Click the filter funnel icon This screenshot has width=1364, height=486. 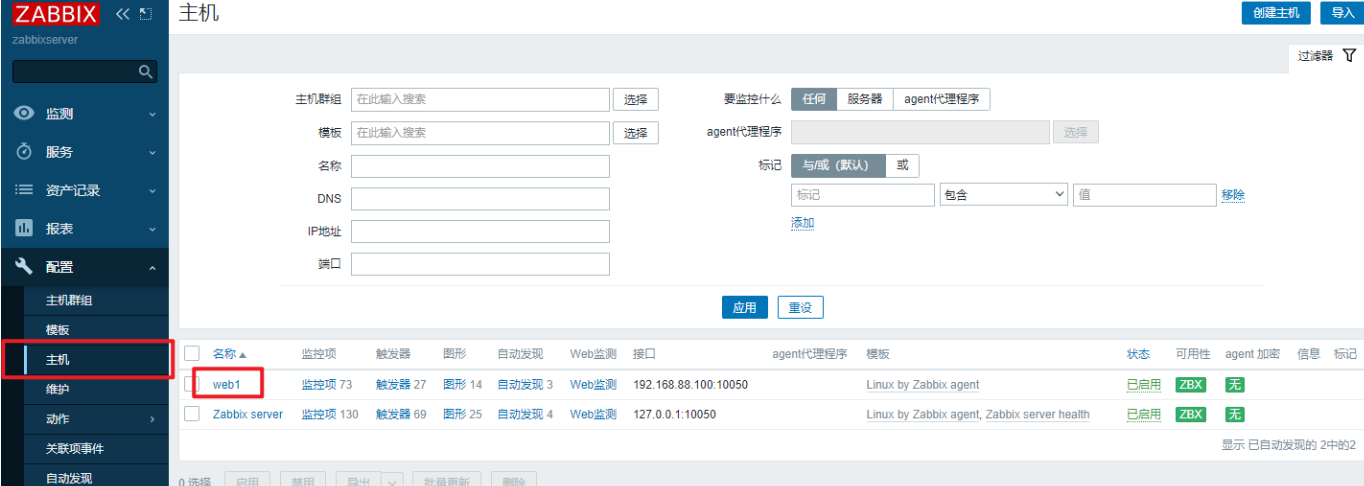click(x=1349, y=56)
